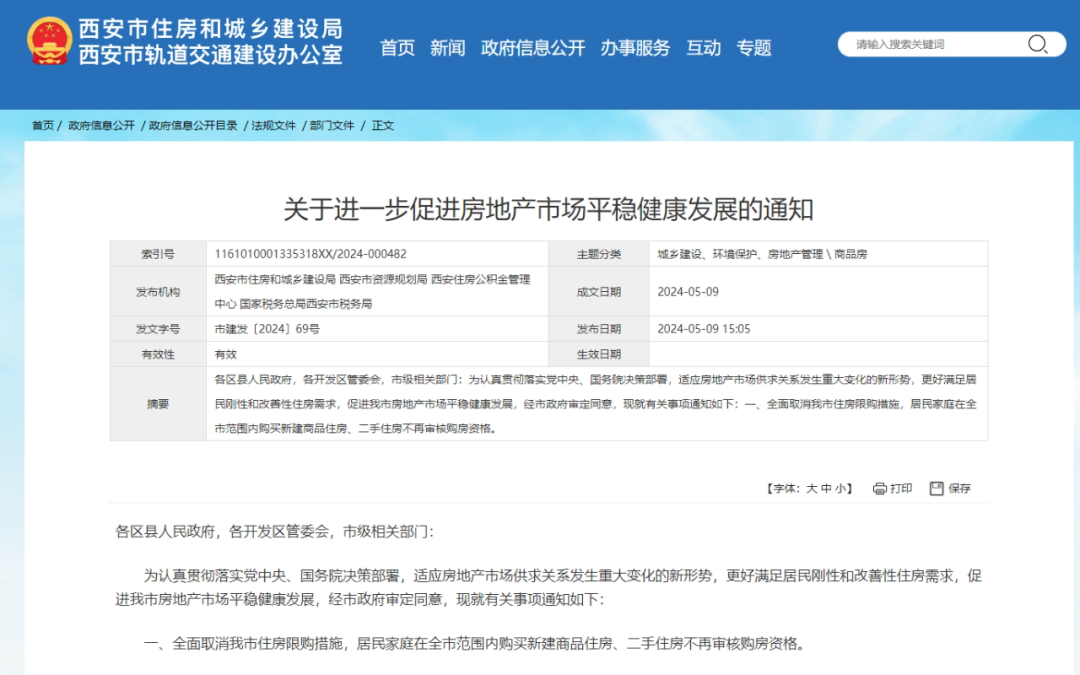The width and height of the screenshot is (1080, 675).
Task: Click the 首页 breadcrumb link
Action: (42, 126)
